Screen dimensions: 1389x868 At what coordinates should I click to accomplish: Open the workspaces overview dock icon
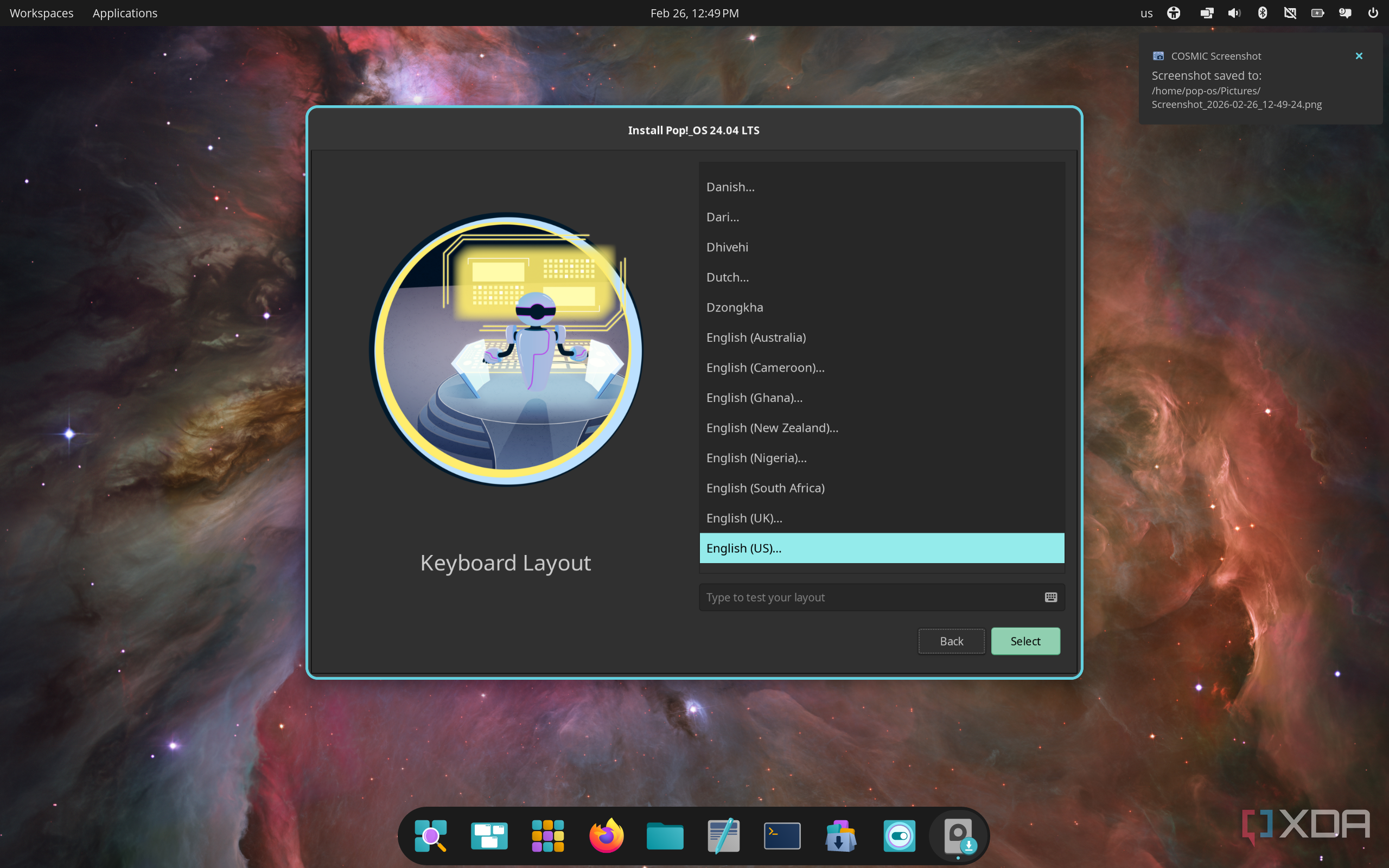tap(489, 835)
